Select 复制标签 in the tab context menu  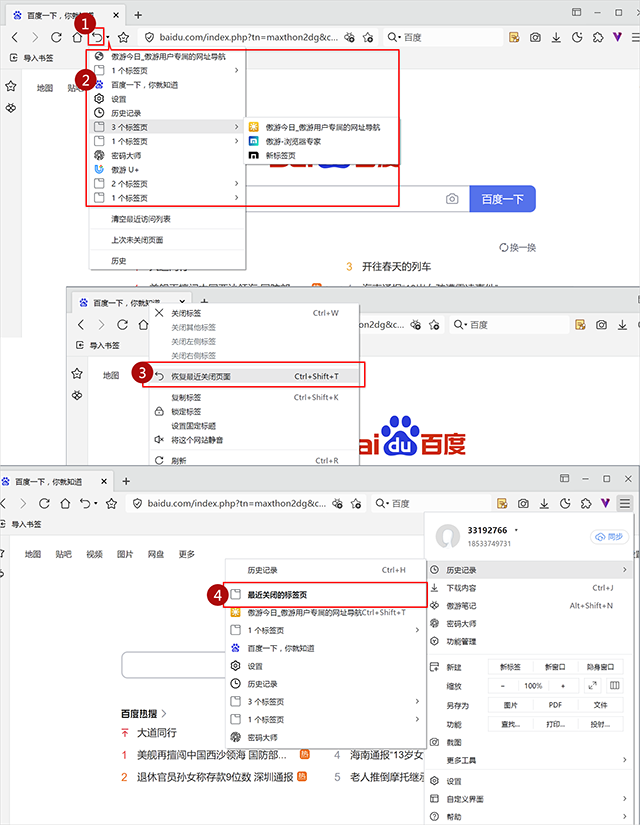pyautogui.click(x=255, y=397)
